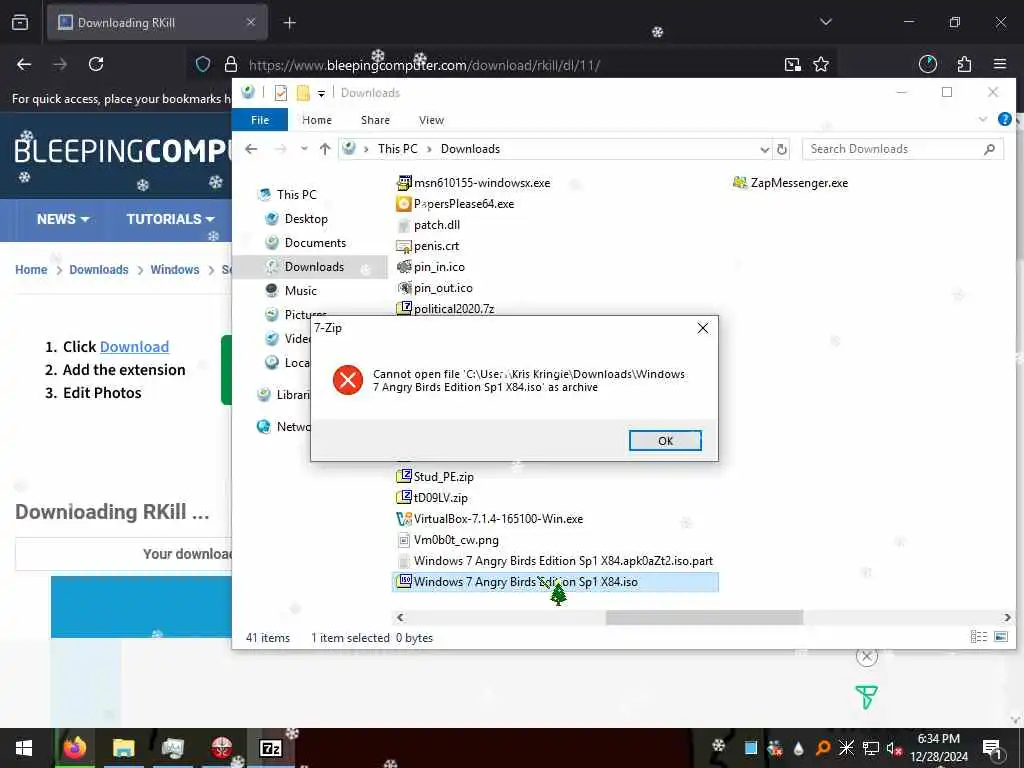Close the 7-Zip error dialog with X
Screen dimensions: 1024x768
[703, 328]
